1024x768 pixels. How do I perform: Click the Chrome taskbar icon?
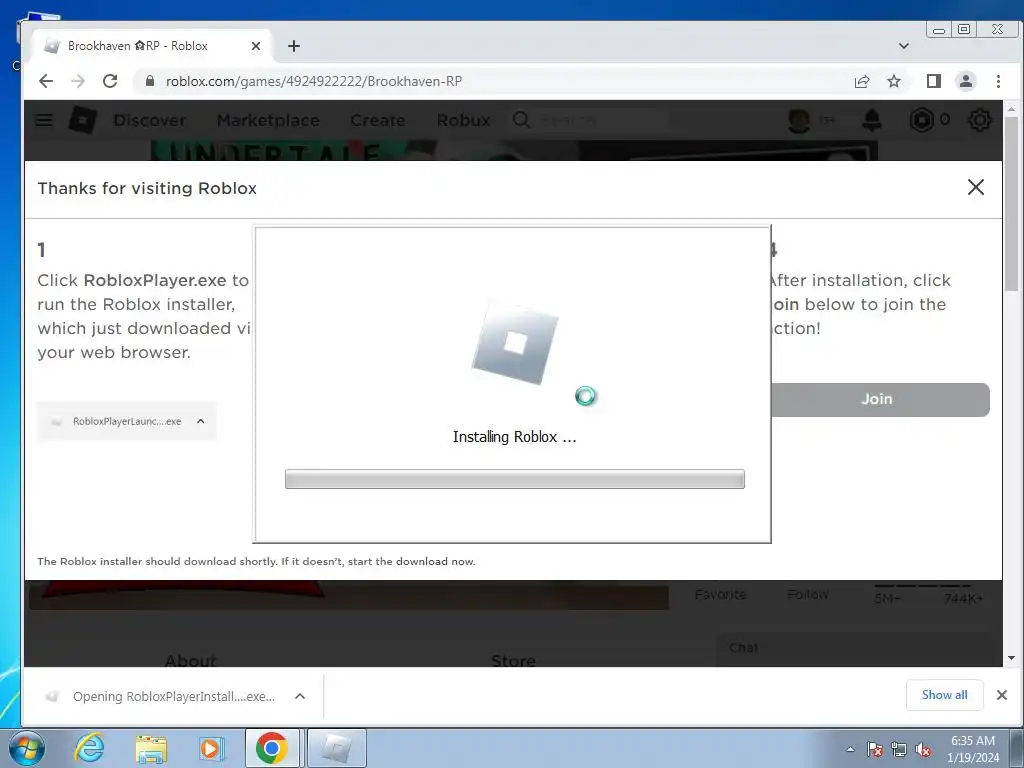[272, 748]
